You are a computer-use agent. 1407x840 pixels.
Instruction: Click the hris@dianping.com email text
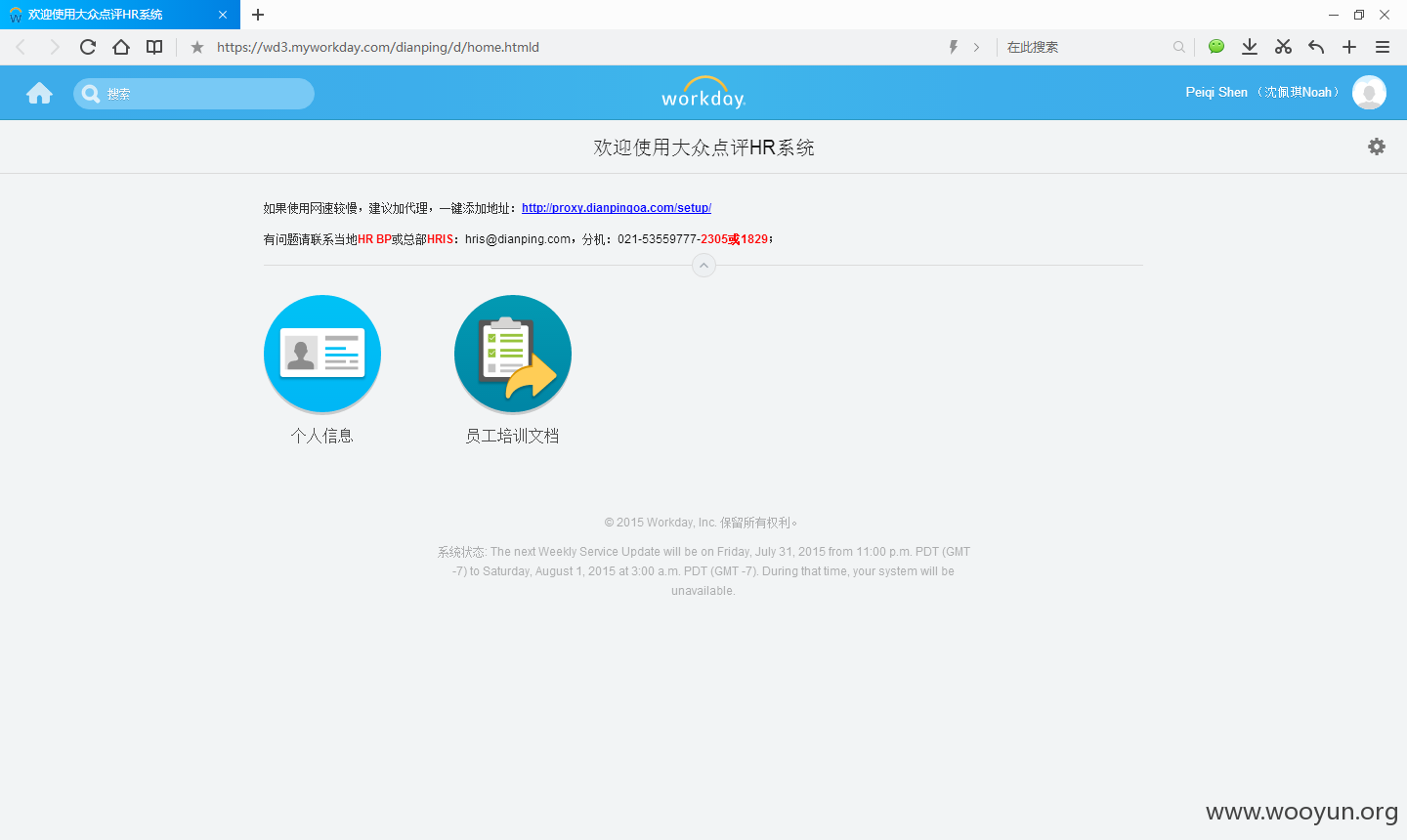[x=518, y=239]
